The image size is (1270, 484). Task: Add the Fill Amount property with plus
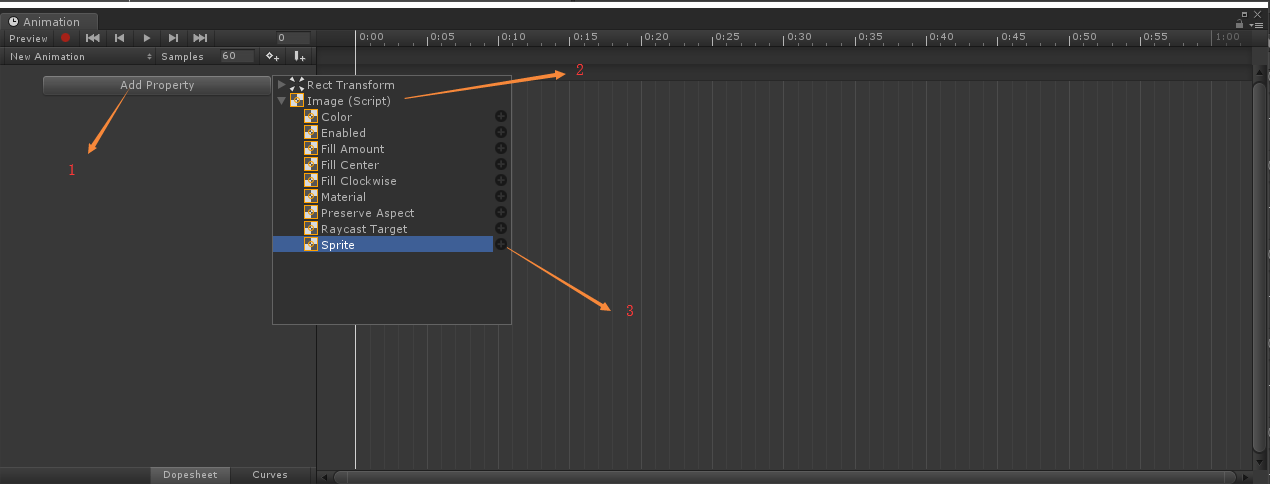[501, 149]
